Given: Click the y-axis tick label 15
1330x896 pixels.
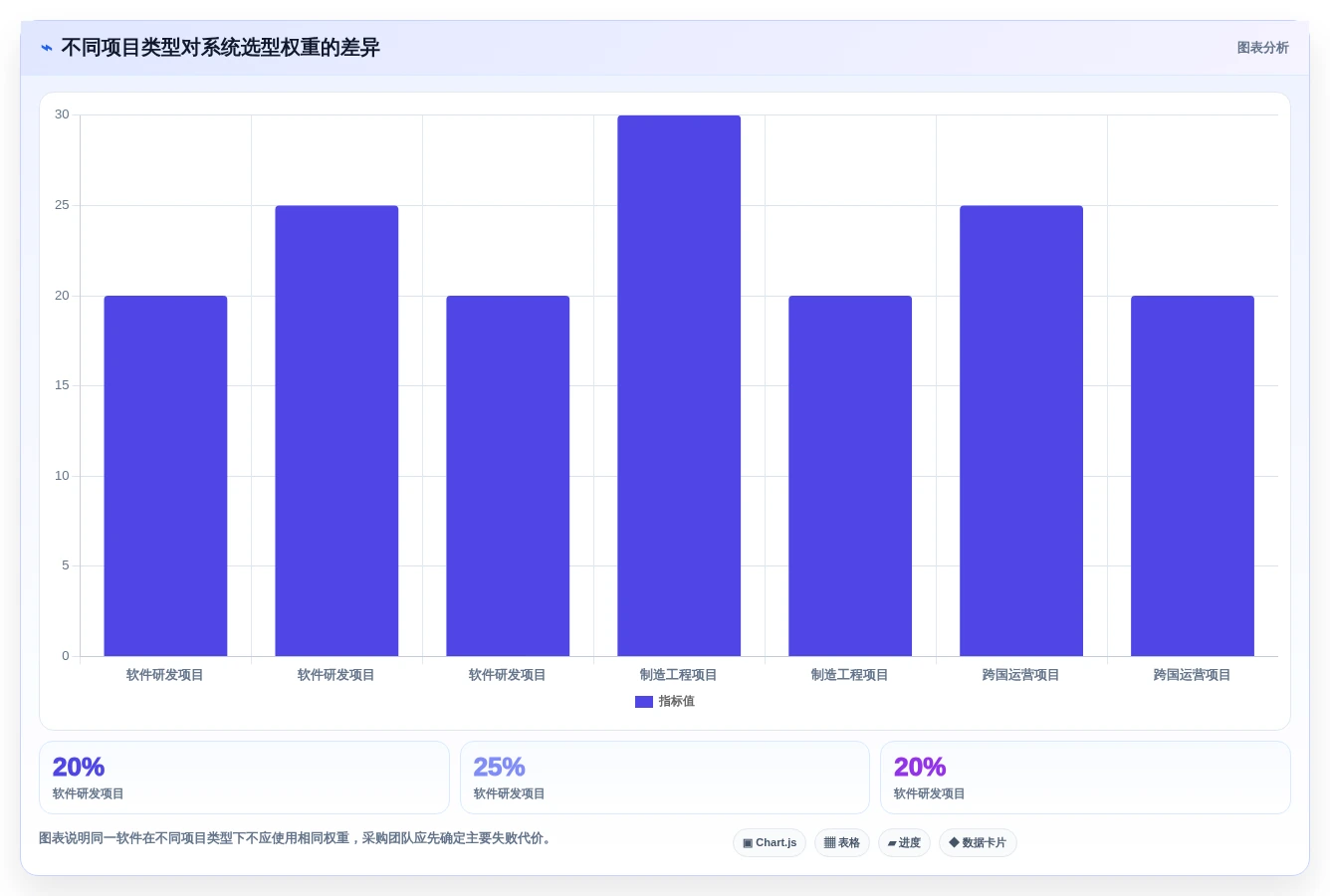Looking at the screenshot, I should pos(62,385).
